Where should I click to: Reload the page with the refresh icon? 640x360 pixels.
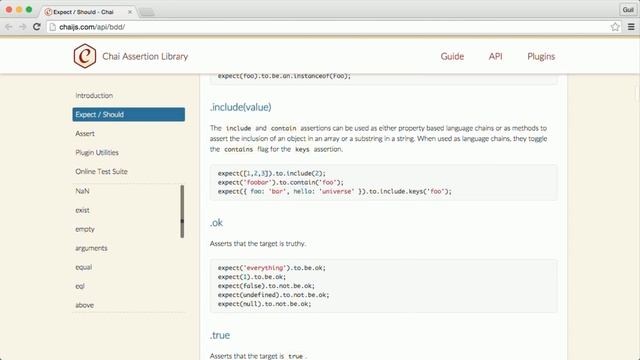click(x=36, y=27)
